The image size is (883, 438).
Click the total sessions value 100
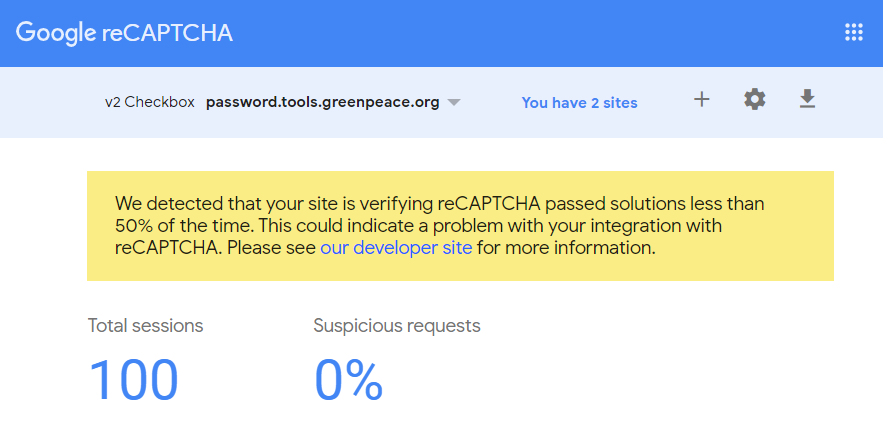click(x=133, y=380)
